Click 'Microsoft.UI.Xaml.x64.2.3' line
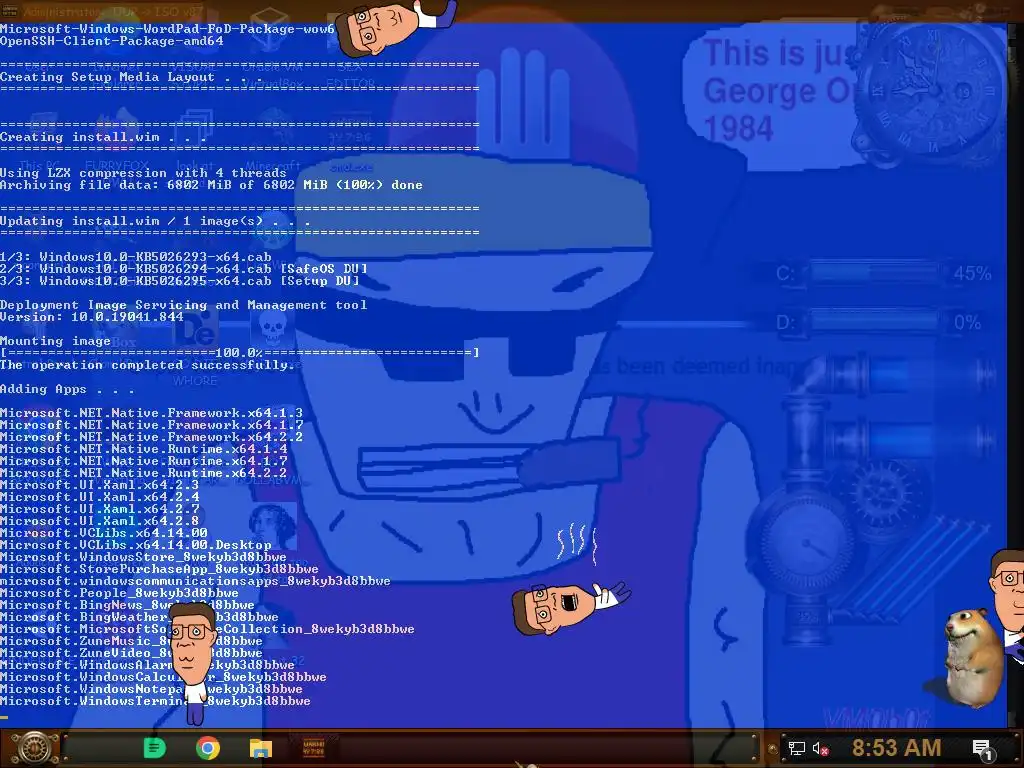Image resolution: width=1024 pixels, height=768 pixels. point(99,485)
